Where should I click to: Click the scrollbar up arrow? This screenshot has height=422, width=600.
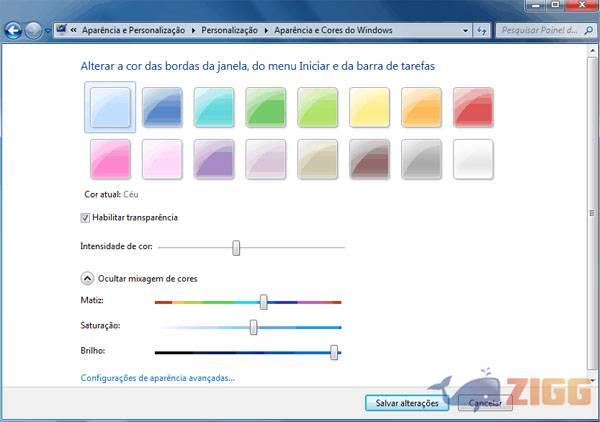click(x=592, y=50)
